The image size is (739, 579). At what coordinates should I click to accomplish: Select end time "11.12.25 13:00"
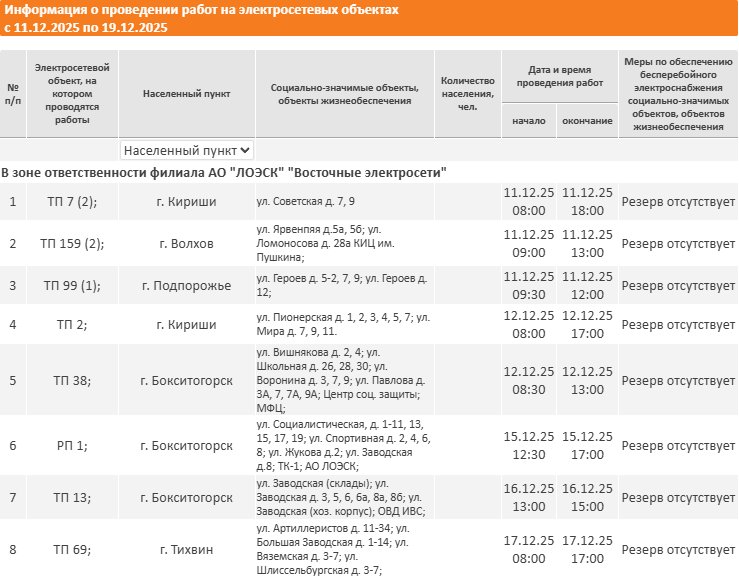click(587, 244)
